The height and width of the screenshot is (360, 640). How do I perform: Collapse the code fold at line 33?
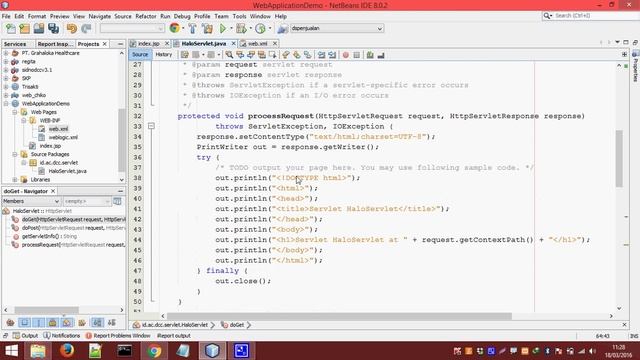(151, 126)
